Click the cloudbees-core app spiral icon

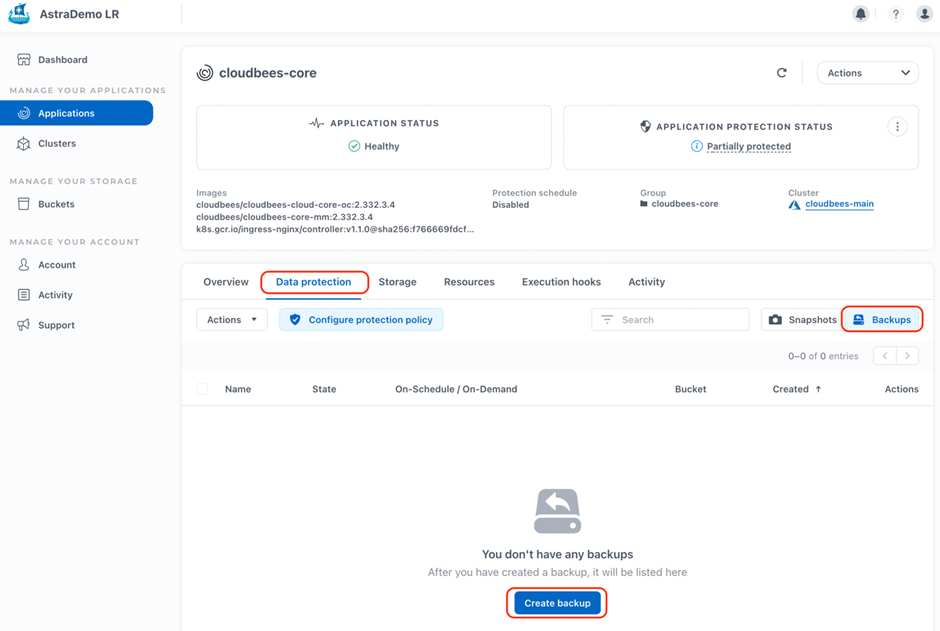pos(205,73)
